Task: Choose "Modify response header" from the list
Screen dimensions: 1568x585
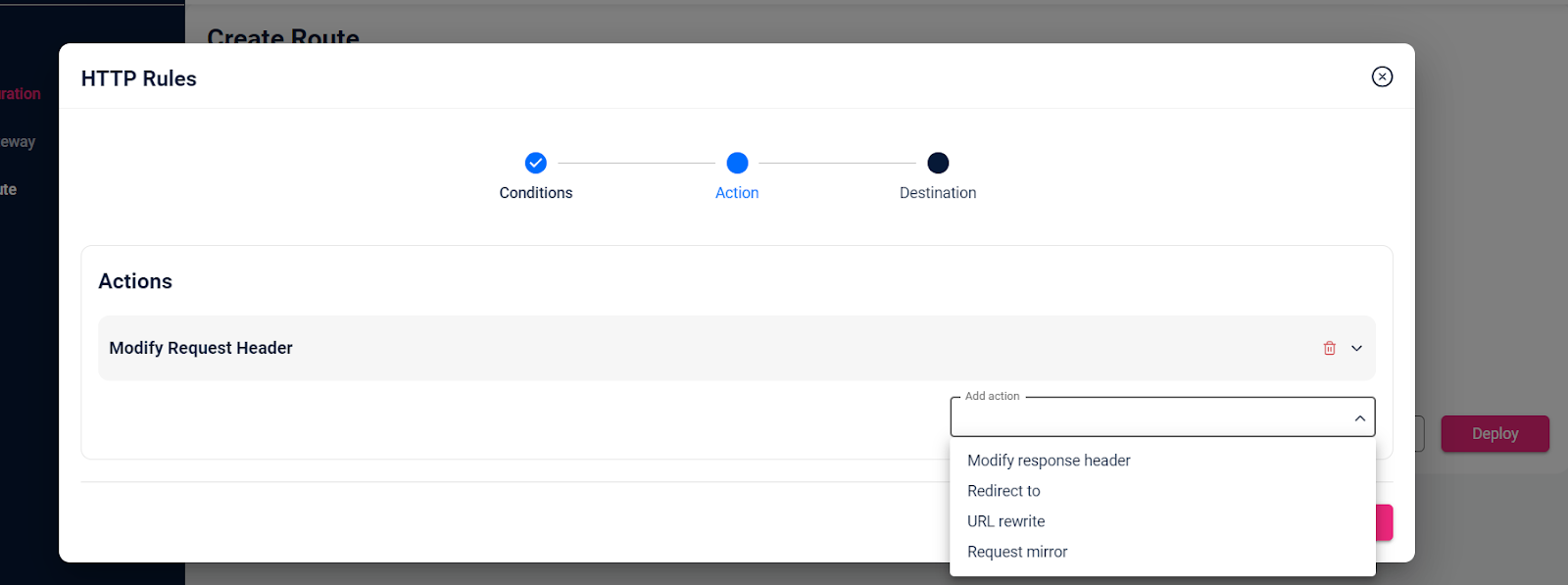Action: pos(1048,460)
